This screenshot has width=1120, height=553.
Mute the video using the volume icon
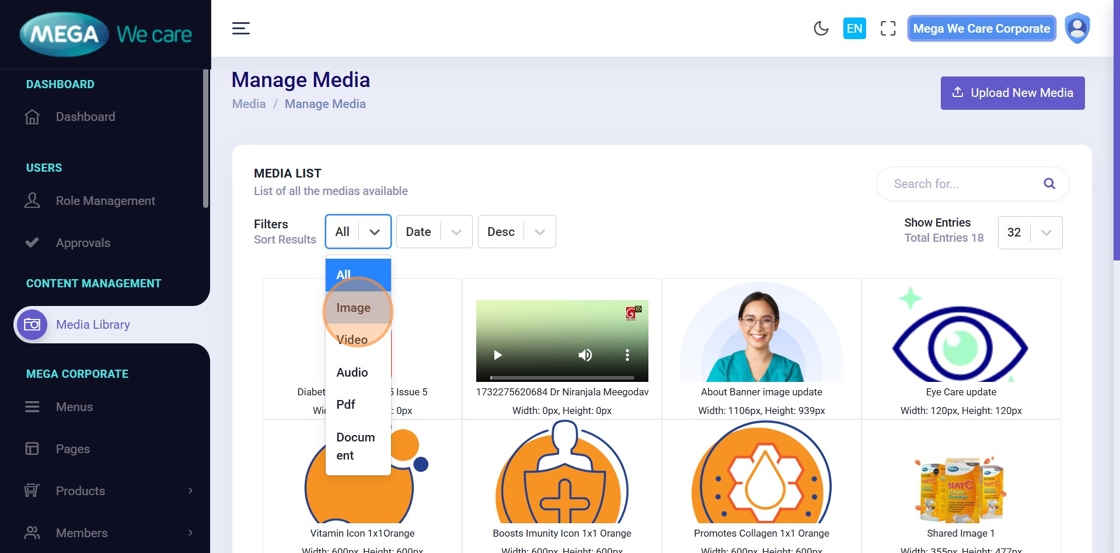[x=585, y=355]
